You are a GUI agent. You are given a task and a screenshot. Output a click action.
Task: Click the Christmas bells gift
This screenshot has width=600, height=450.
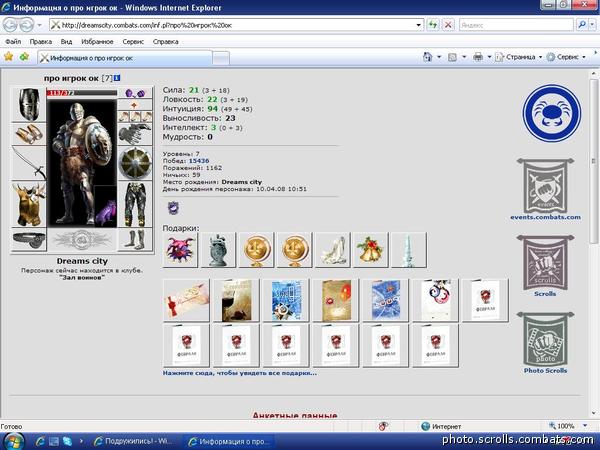pyautogui.click(x=370, y=250)
